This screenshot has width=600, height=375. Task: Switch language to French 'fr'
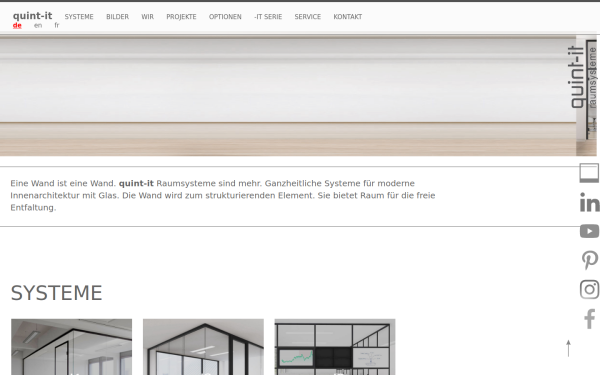point(57,26)
